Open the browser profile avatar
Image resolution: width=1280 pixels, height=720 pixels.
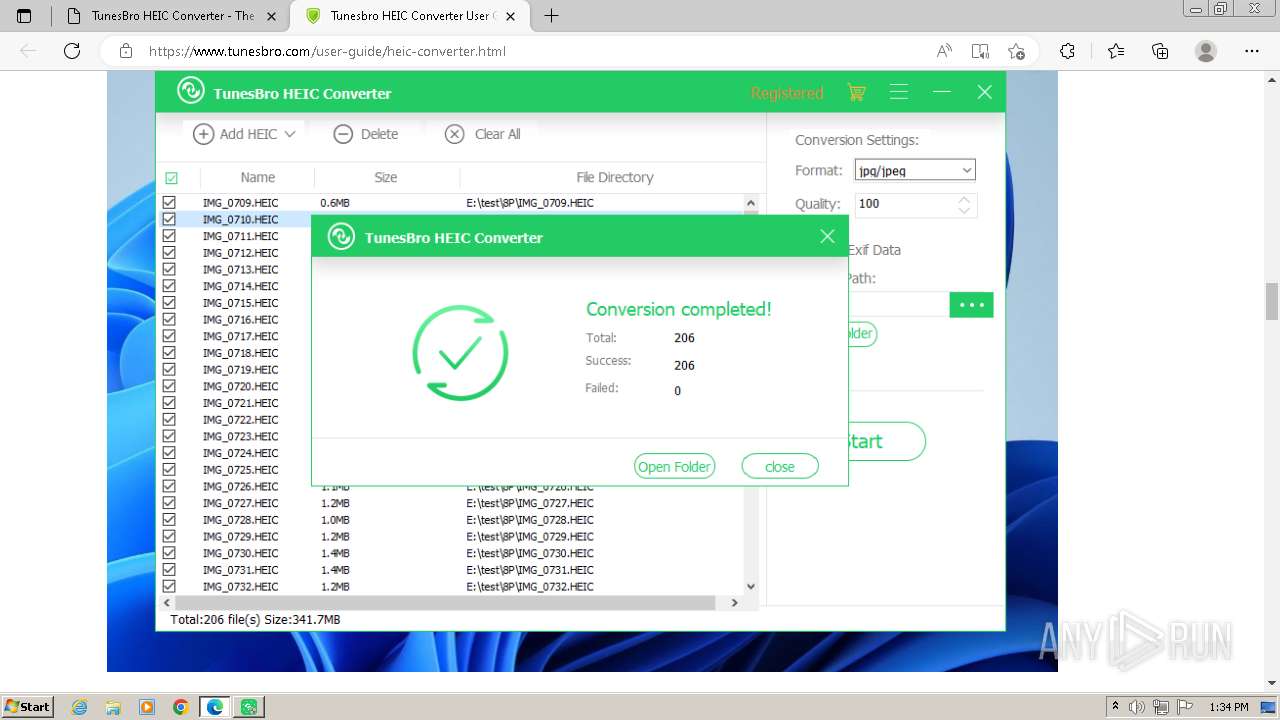(1206, 51)
